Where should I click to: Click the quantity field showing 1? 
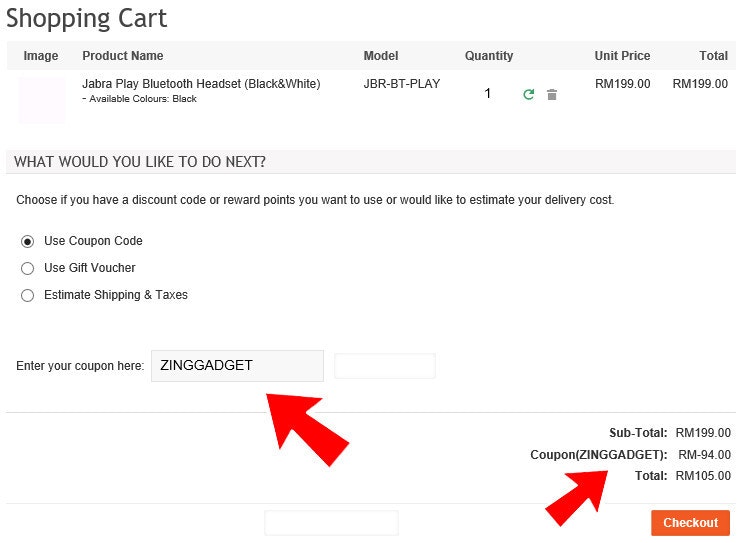pyautogui.click(x=488, y=93)
